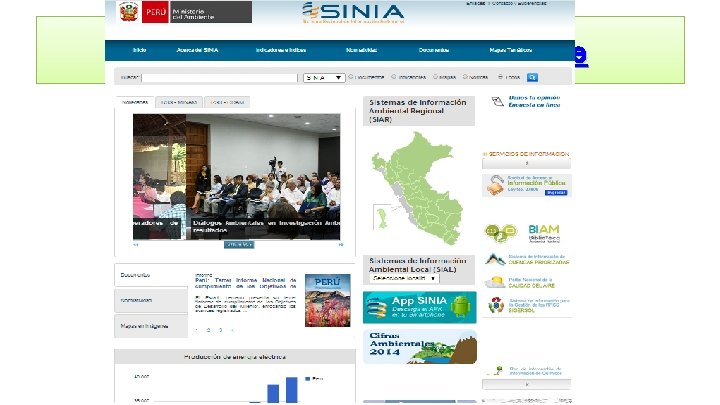Select the Documentos side tab
This screenshot has width=720, height=405.
[151, 275]
